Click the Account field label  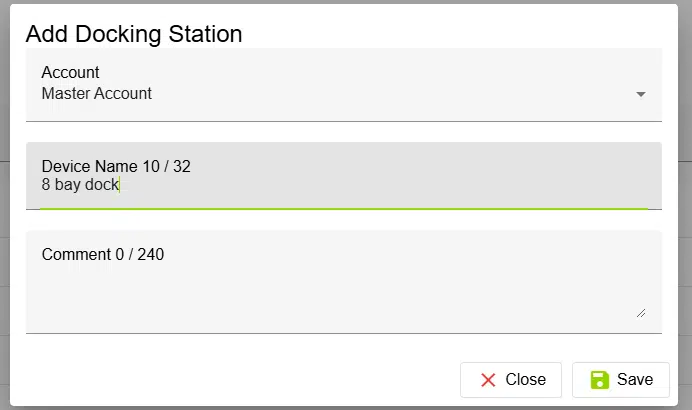[x=70, y=72]
